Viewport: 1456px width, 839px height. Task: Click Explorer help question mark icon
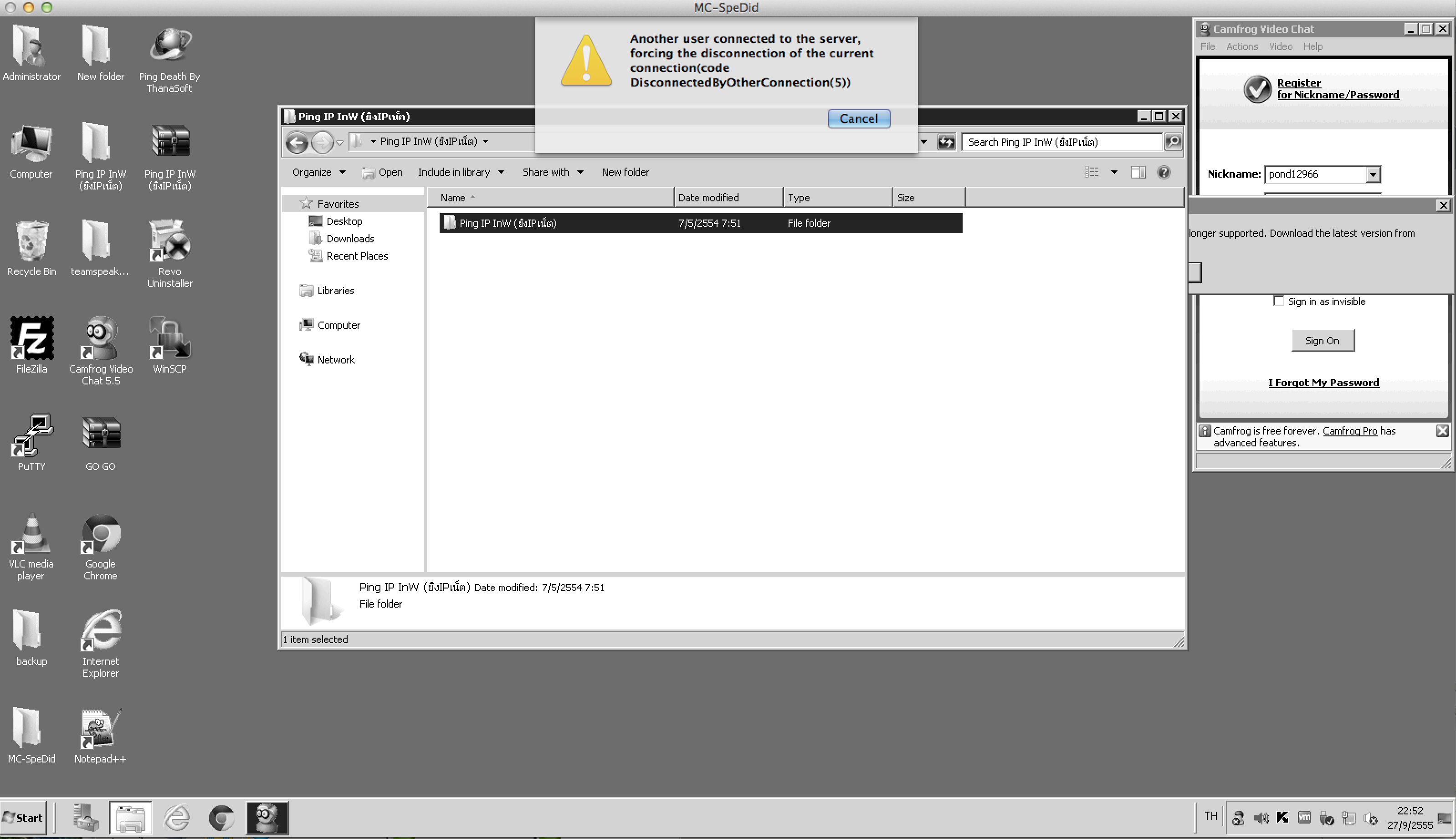[1164, 172]
